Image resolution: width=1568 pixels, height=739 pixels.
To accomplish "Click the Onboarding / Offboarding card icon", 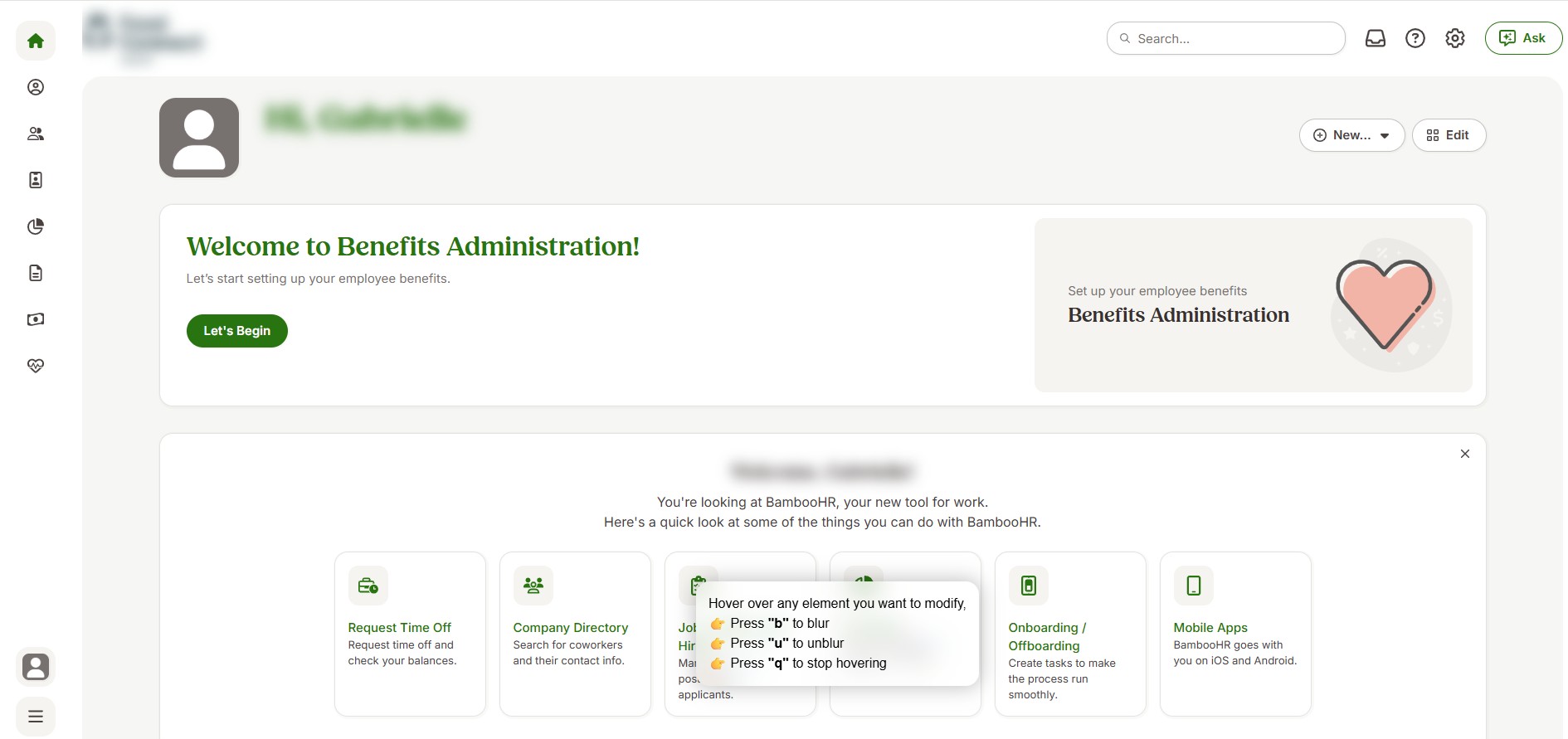I will [1029, 586].
